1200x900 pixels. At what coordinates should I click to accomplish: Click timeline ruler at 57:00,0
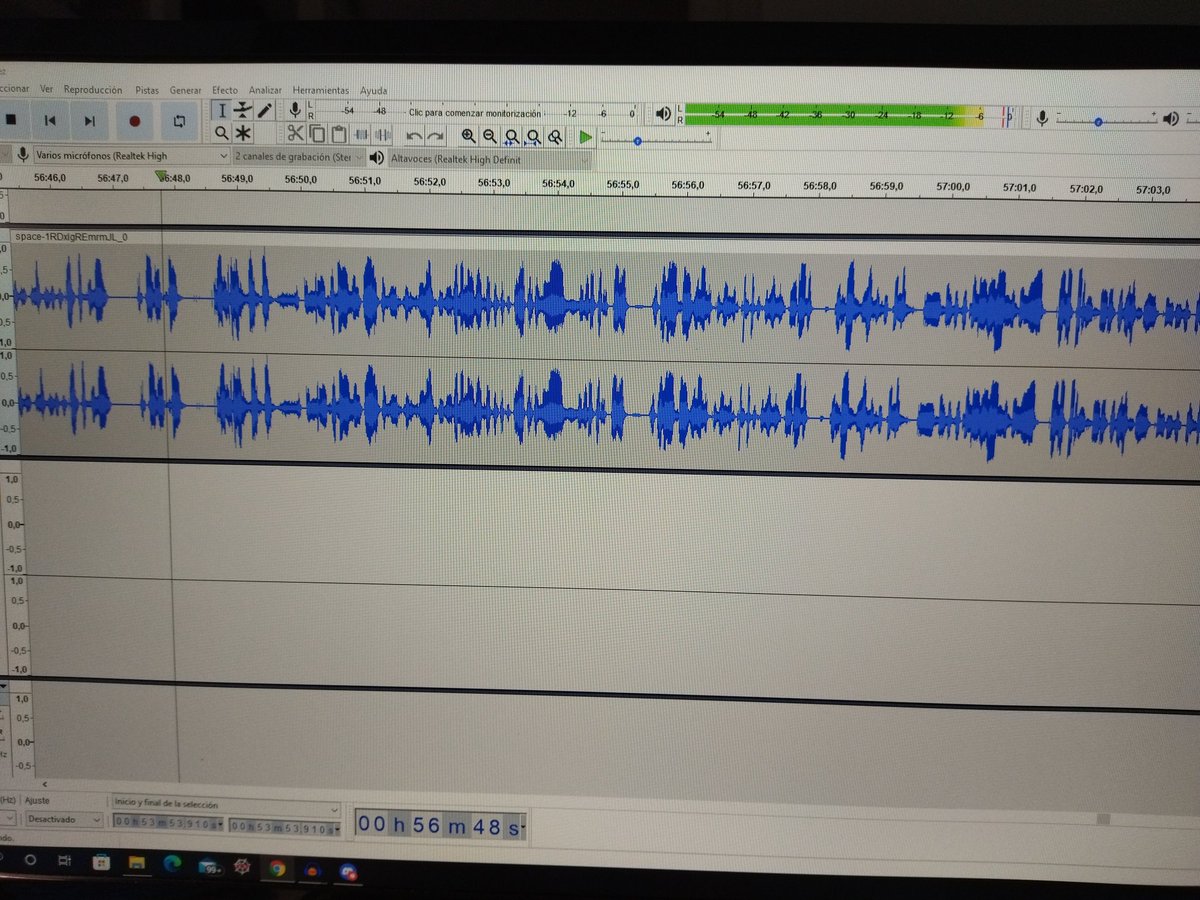click(953, 186)
